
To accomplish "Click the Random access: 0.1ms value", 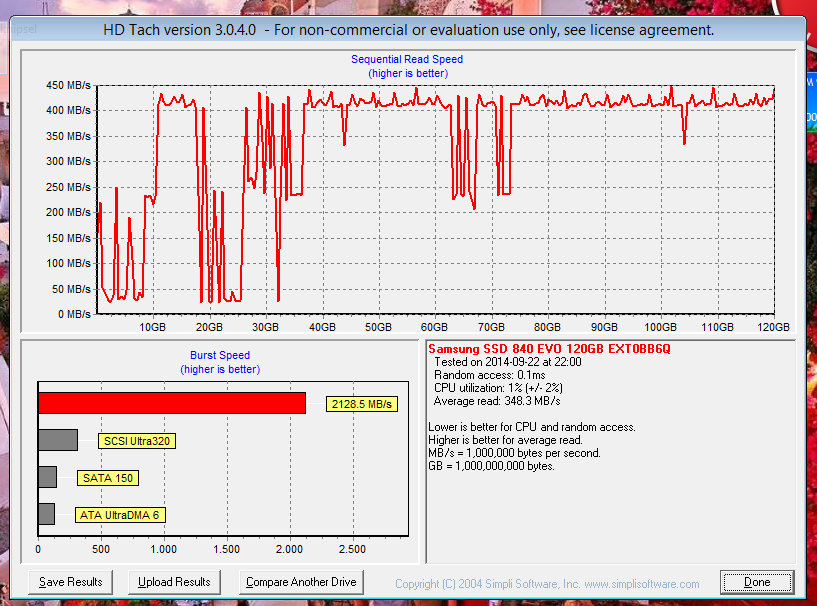I will (x=490, y=375).
